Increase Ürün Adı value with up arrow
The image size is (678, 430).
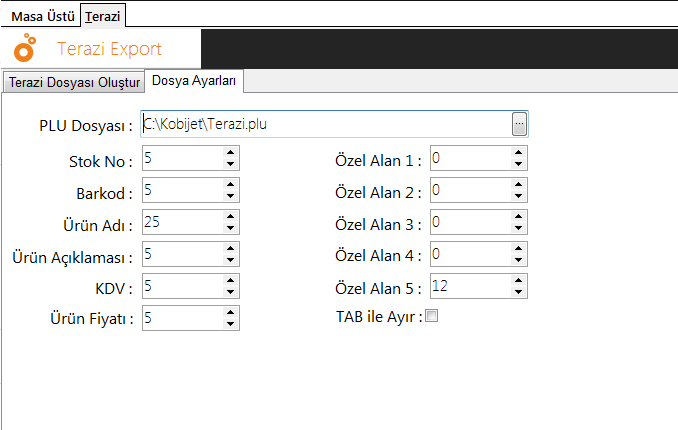[230, 216]
